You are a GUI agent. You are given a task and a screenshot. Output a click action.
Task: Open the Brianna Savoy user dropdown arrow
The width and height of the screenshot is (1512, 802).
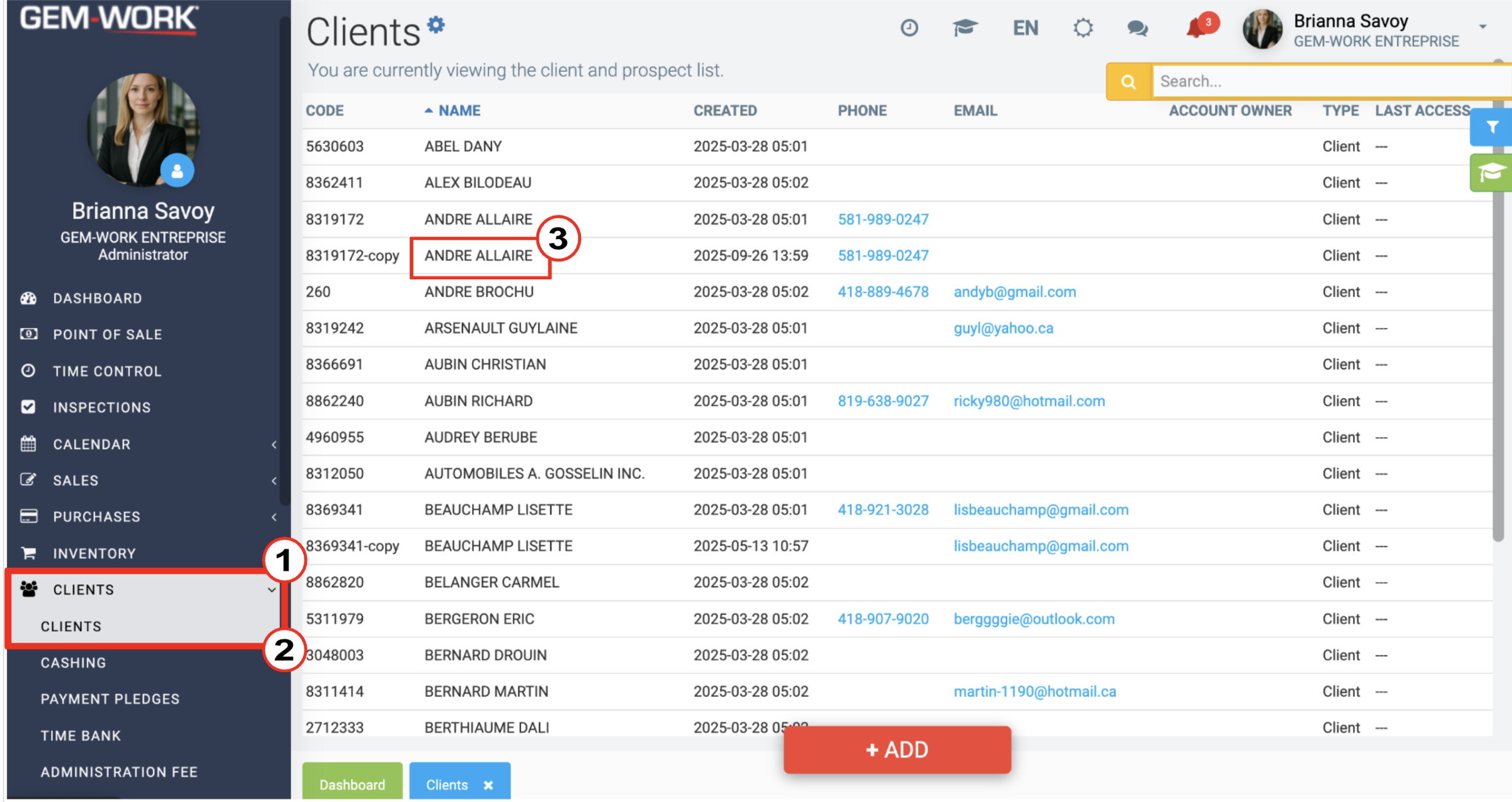[x=1482, y=27]
